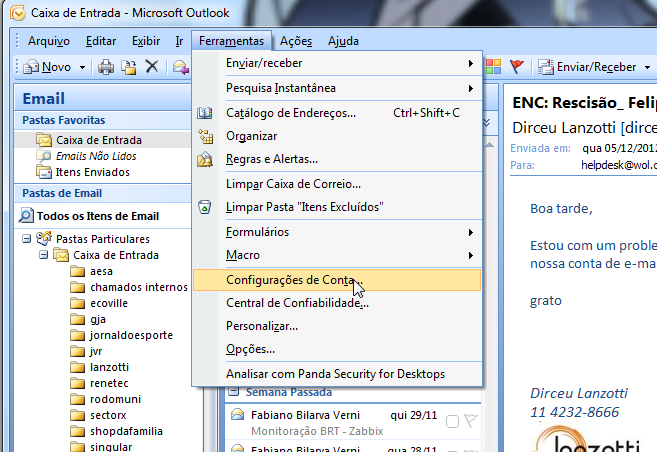Open the renetec folder
This screenshot has width=657, height=452.
[109, 383]
